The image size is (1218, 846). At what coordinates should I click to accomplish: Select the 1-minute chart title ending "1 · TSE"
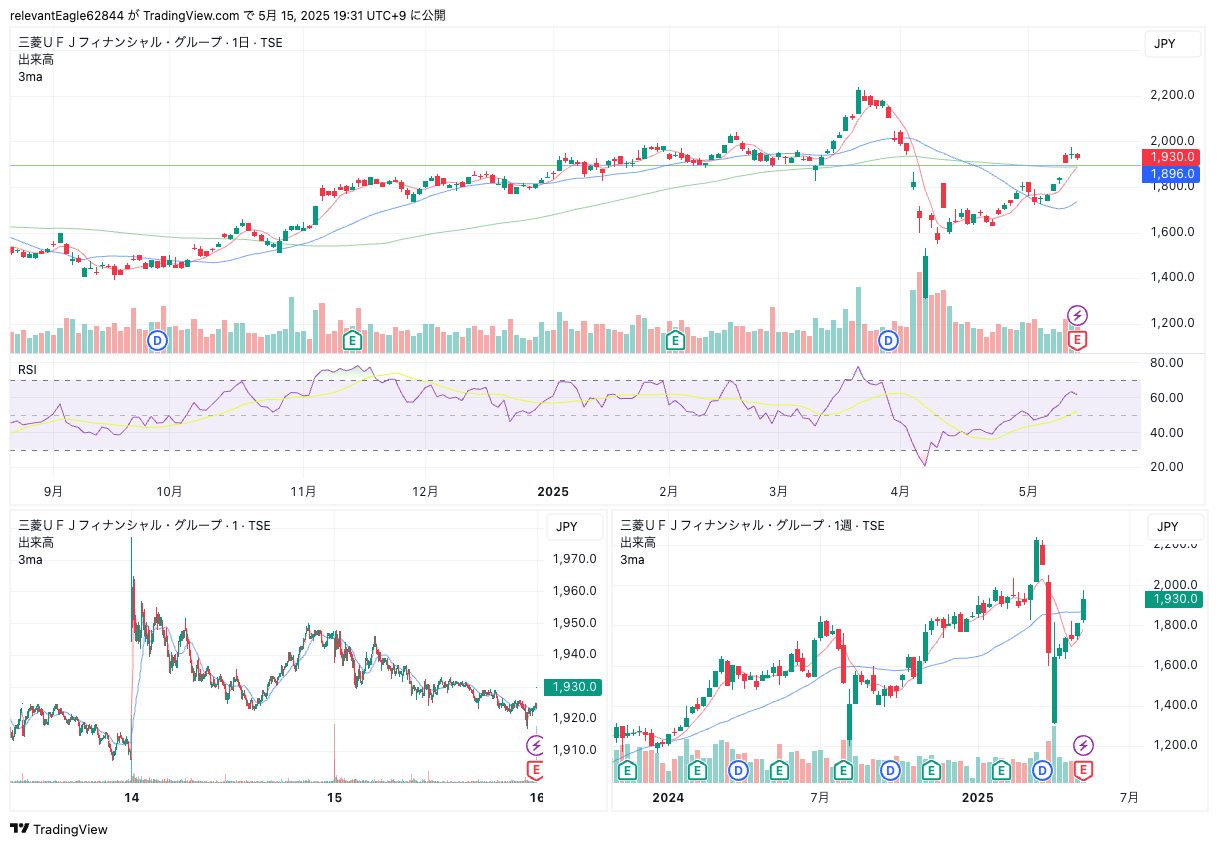(x=144, y=525)
